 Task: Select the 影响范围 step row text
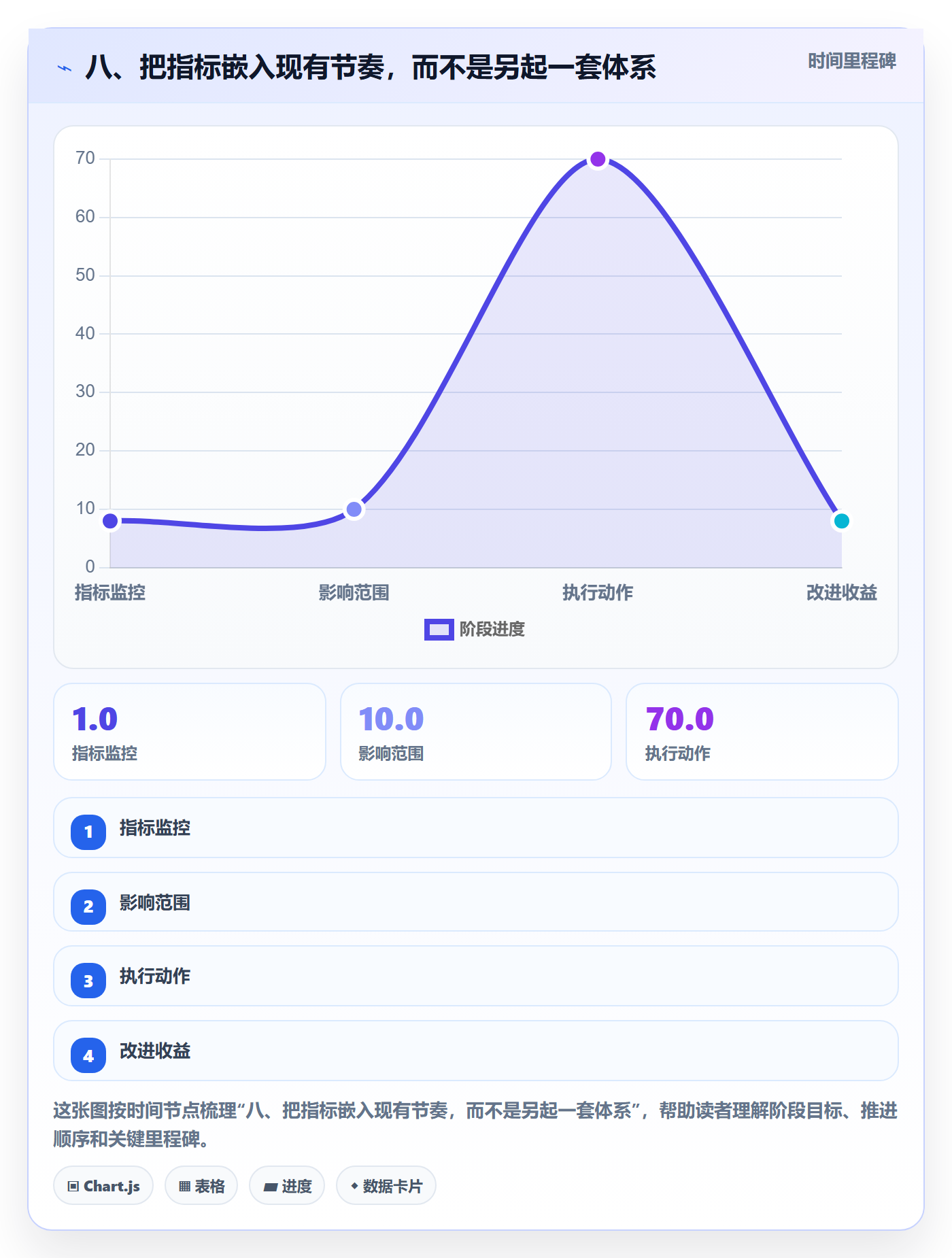click(x=155, y=903)
